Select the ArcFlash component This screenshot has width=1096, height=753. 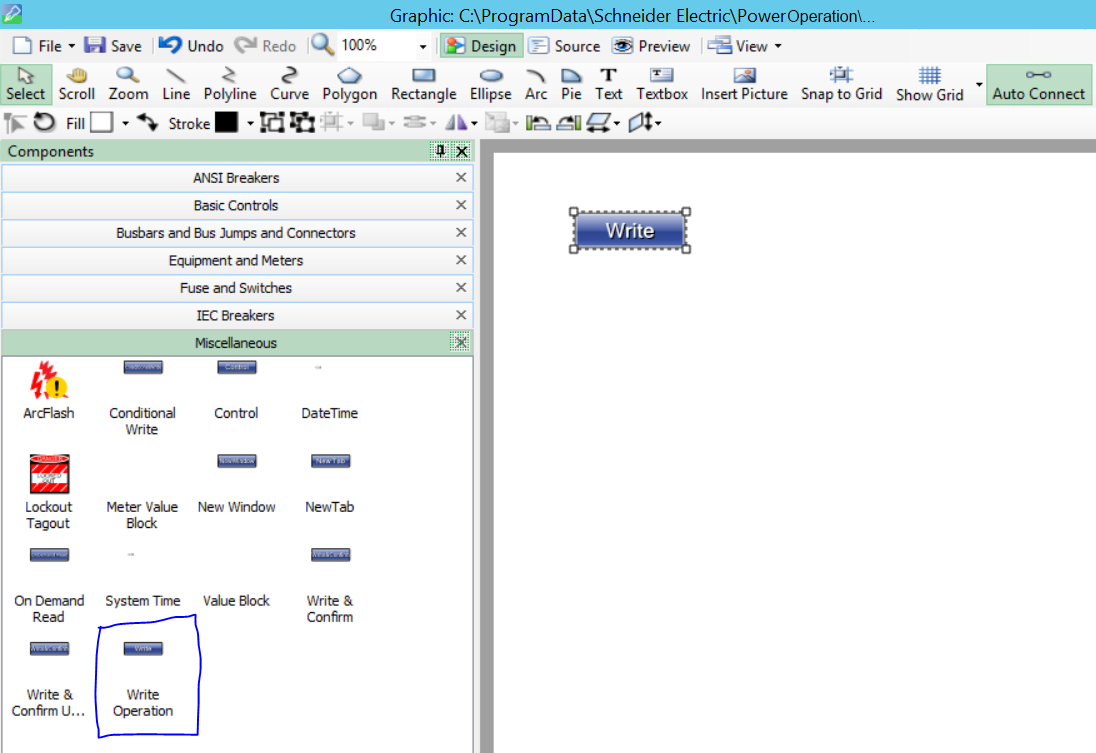(49, 390)
